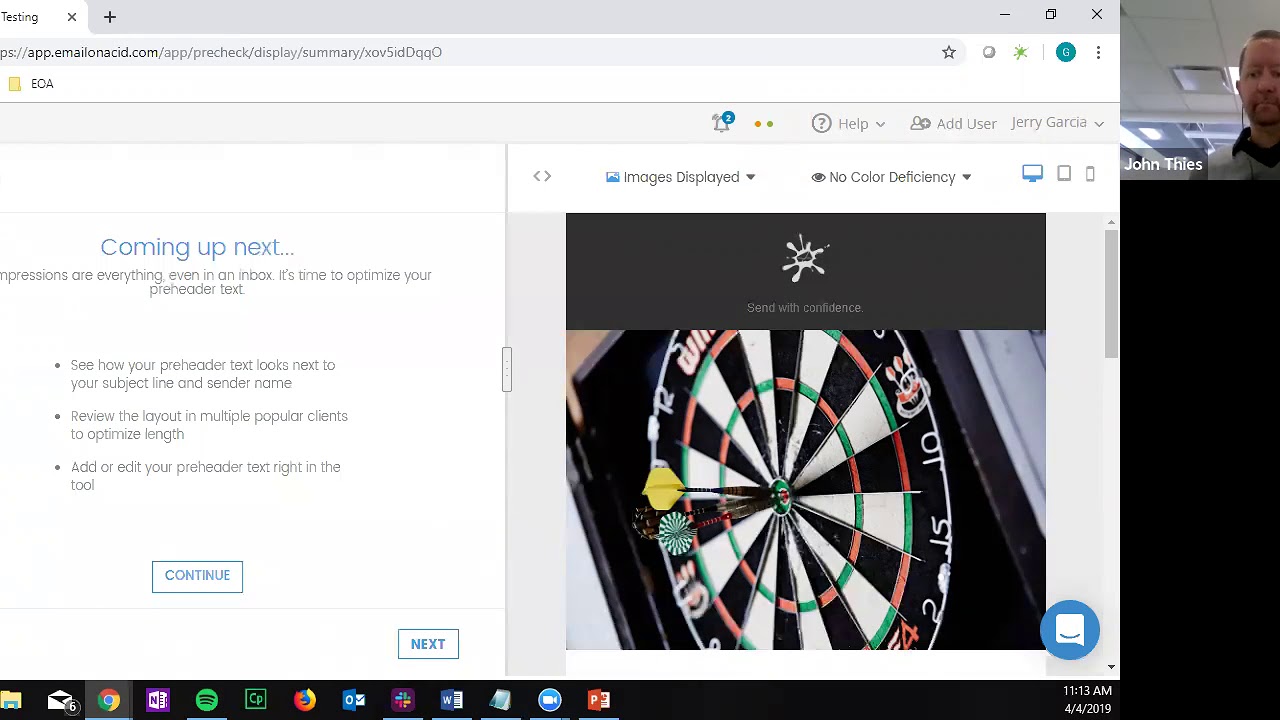Click the John Thies webcam thumbnail
This screenshot has width=1280, height=720.
tap(1200, 90)
